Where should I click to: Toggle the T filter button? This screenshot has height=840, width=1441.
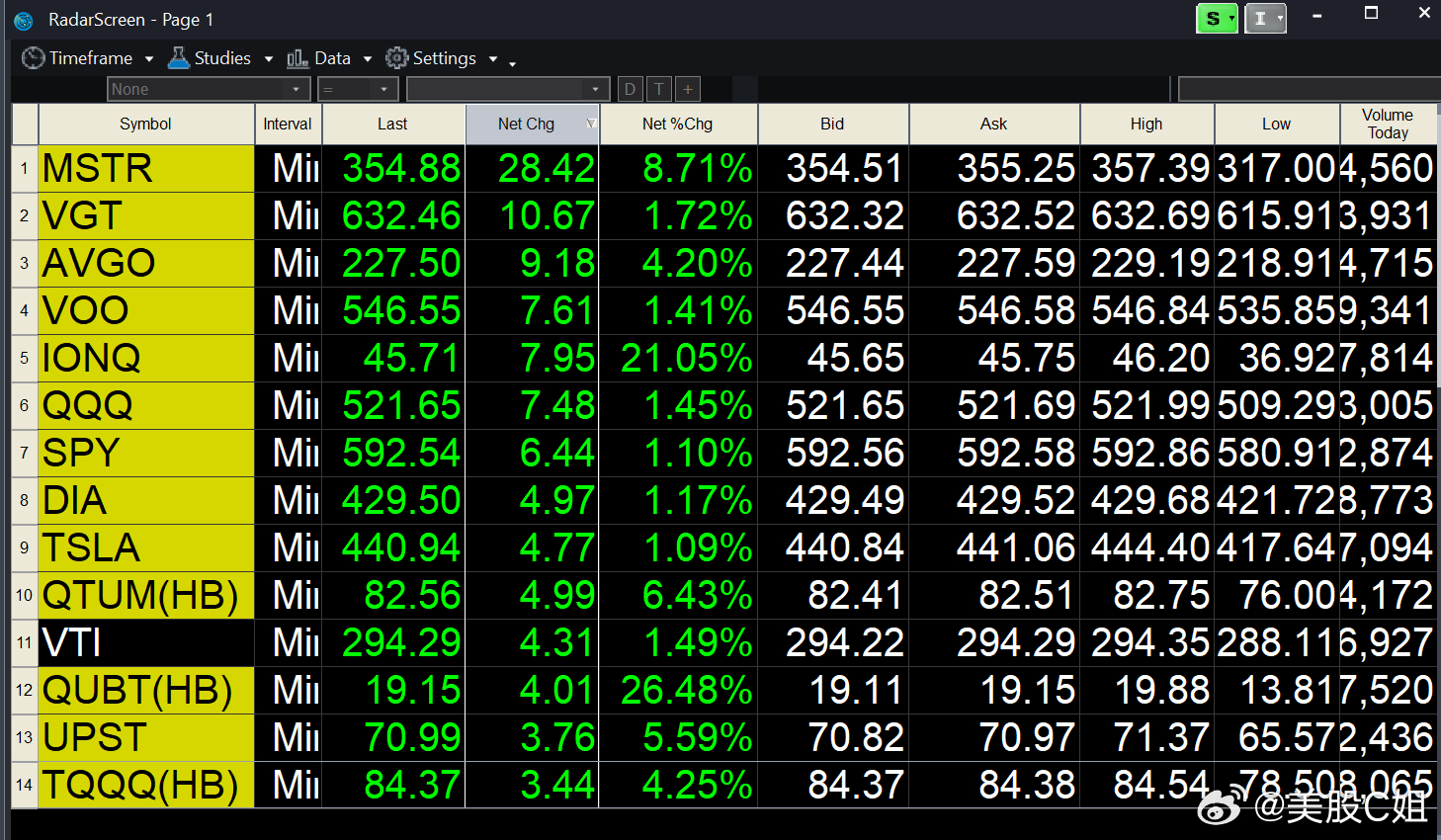coord(659,89)
